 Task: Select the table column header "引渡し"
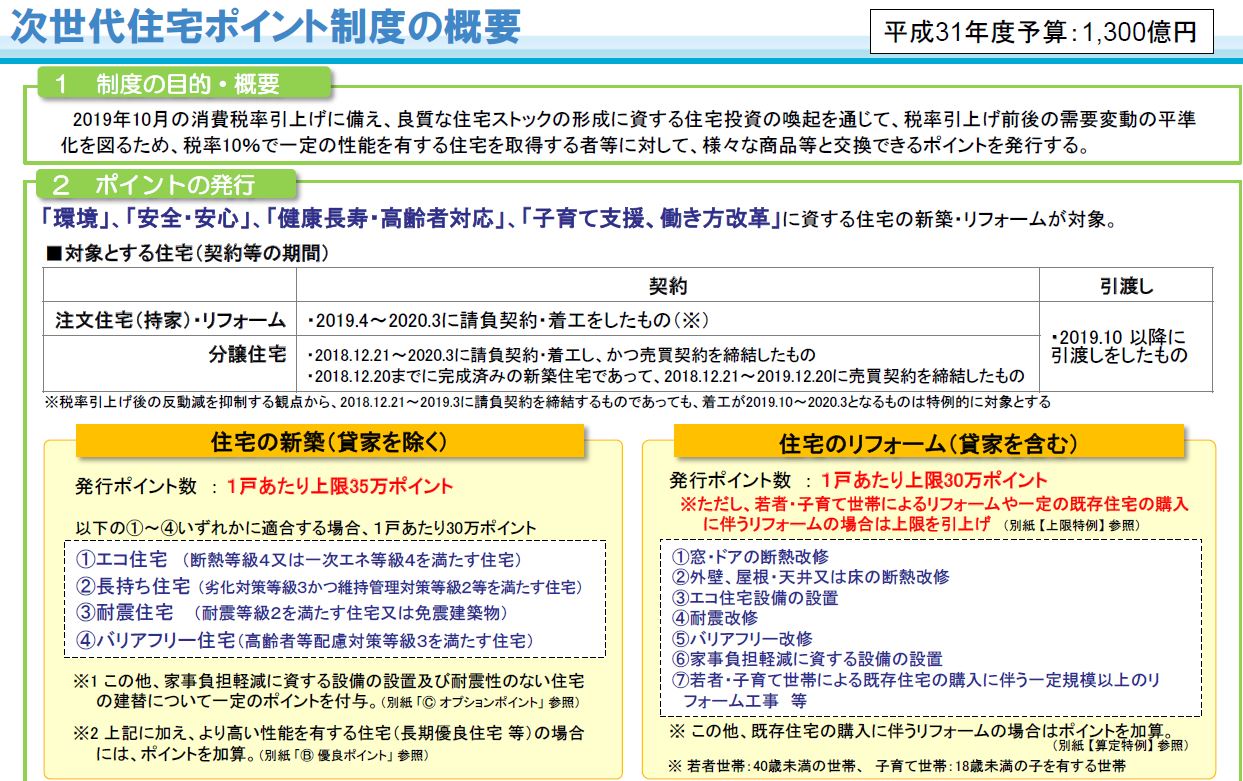(x=1126, y=286)
